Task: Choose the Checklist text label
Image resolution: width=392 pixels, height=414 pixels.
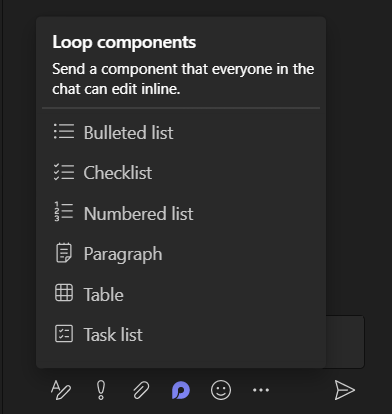Action: 118,173
